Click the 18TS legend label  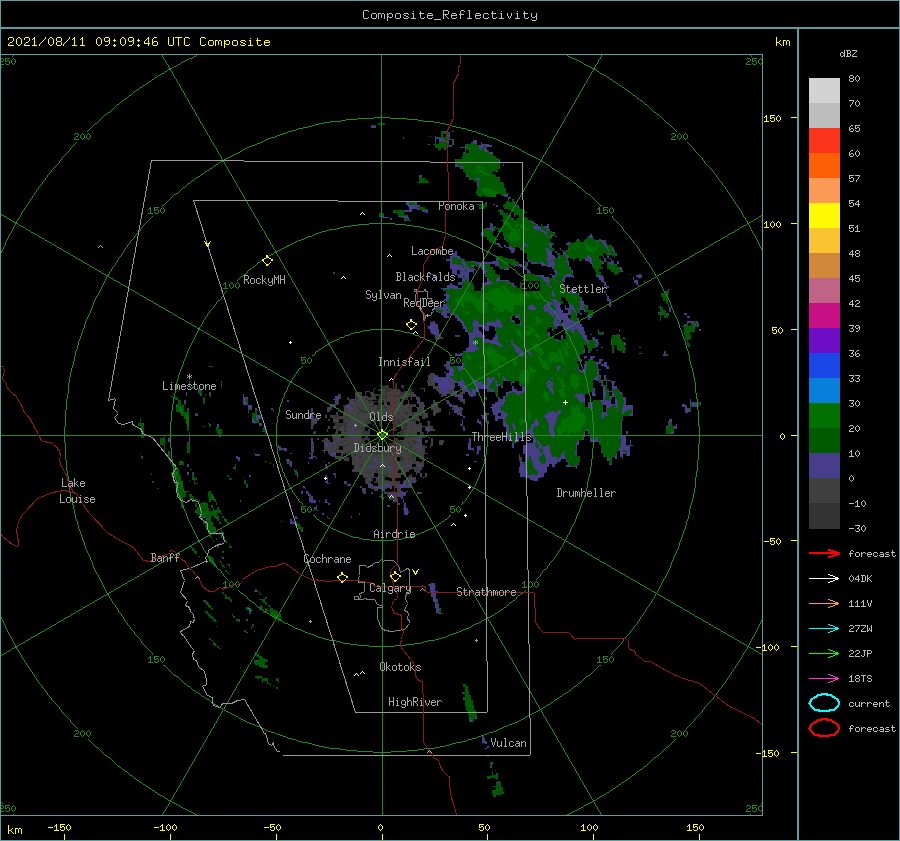pyautogui.click(x=860, y=679)
